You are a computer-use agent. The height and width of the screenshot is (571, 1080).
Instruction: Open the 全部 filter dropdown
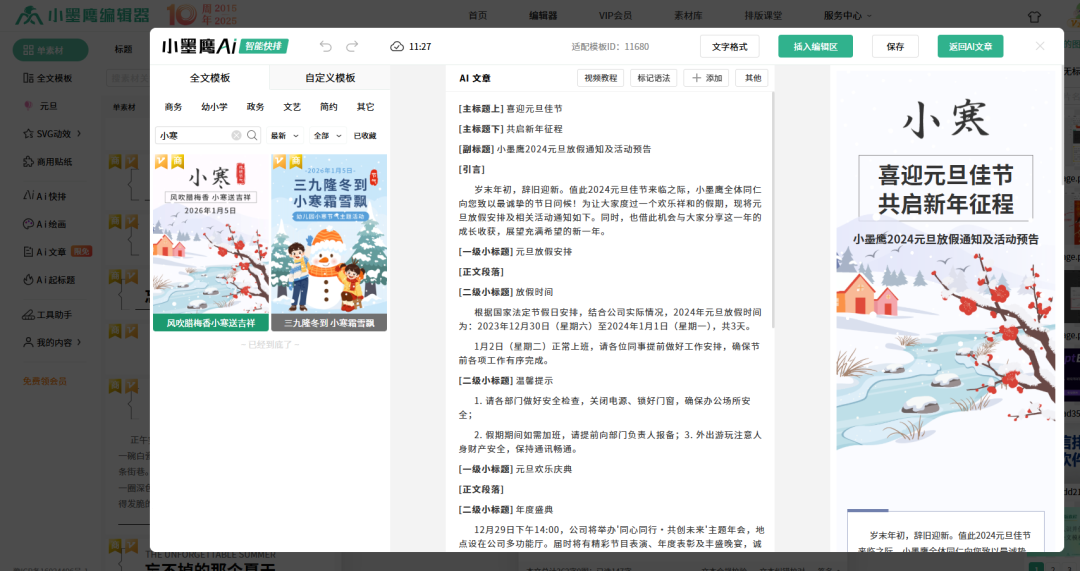pyautogui.click(x=328, y=136)
